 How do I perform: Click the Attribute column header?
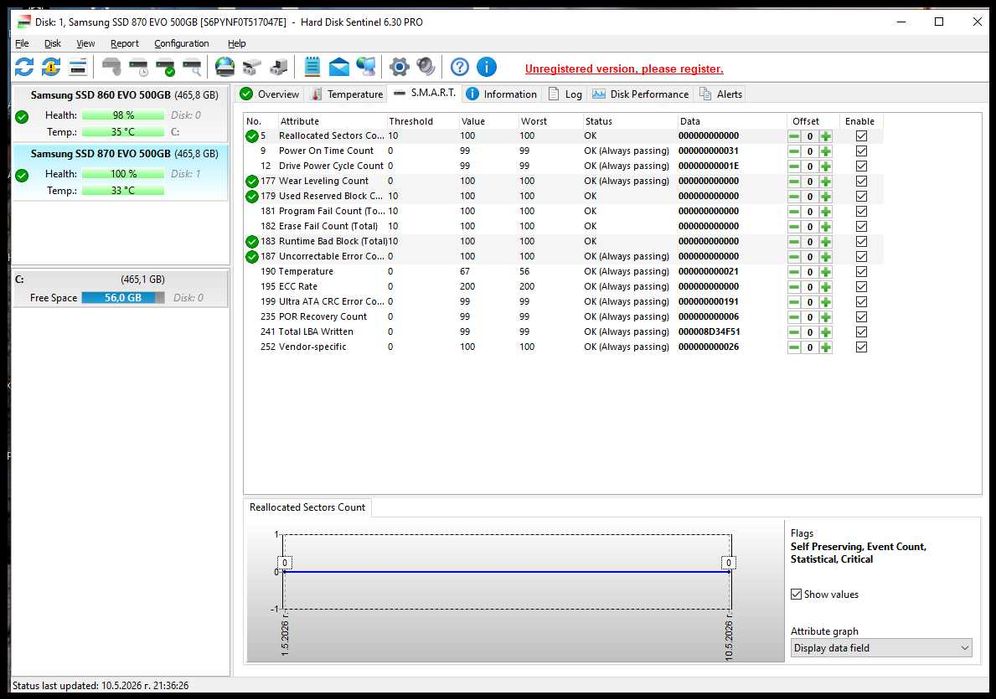tap(332, 121)
